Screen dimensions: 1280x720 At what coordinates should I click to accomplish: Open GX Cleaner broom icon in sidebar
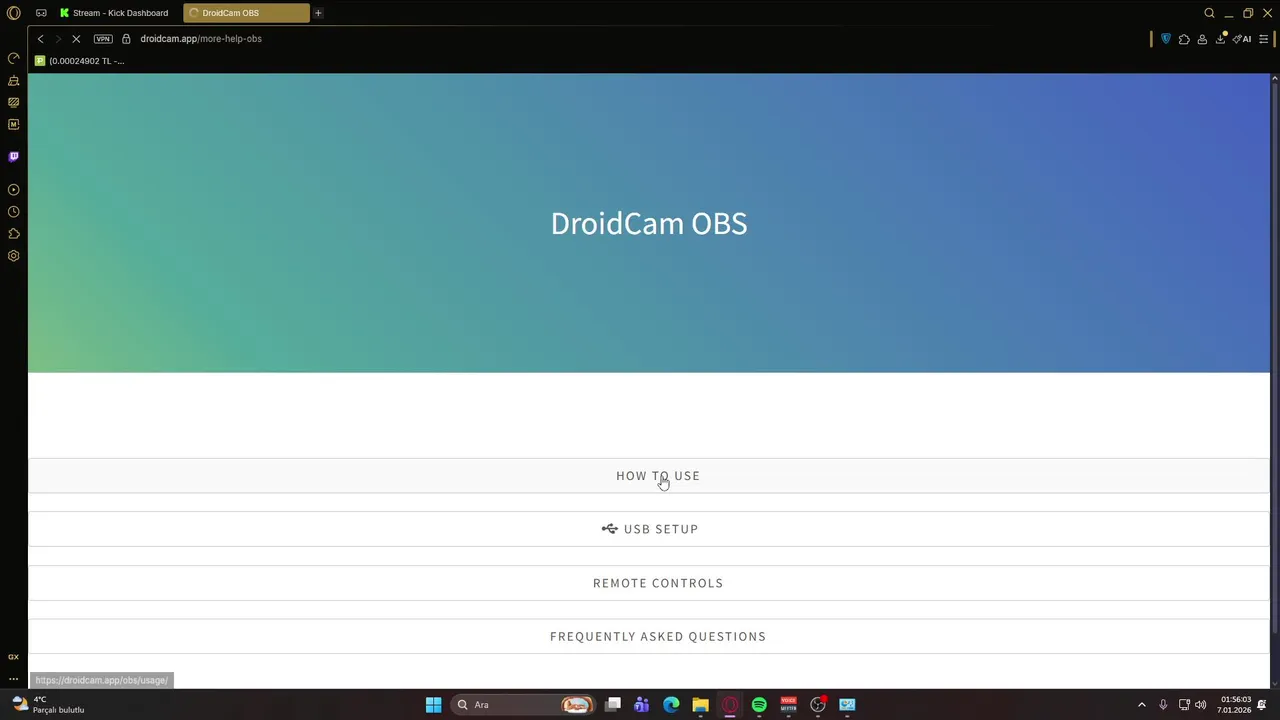pyautogui.click(x=14, y=80)
